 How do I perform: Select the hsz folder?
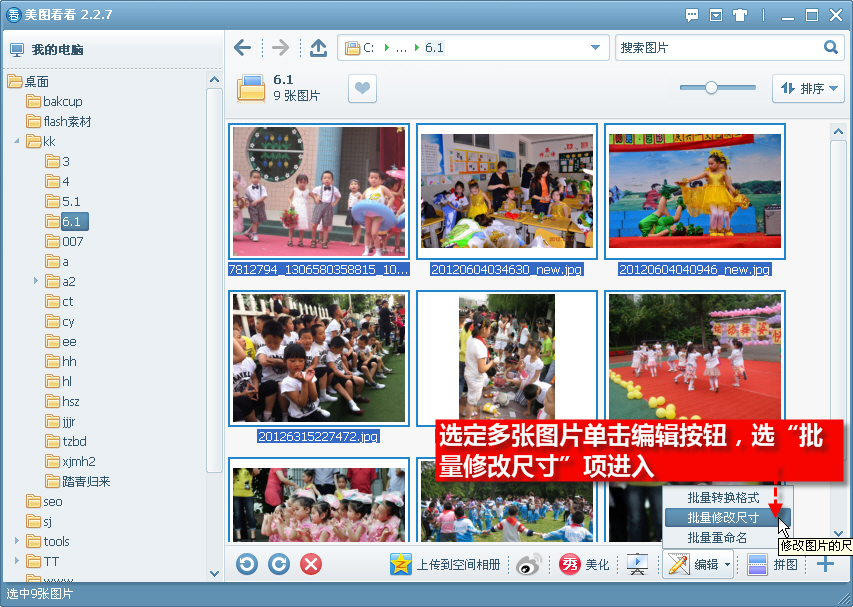(x=71, y=401)
